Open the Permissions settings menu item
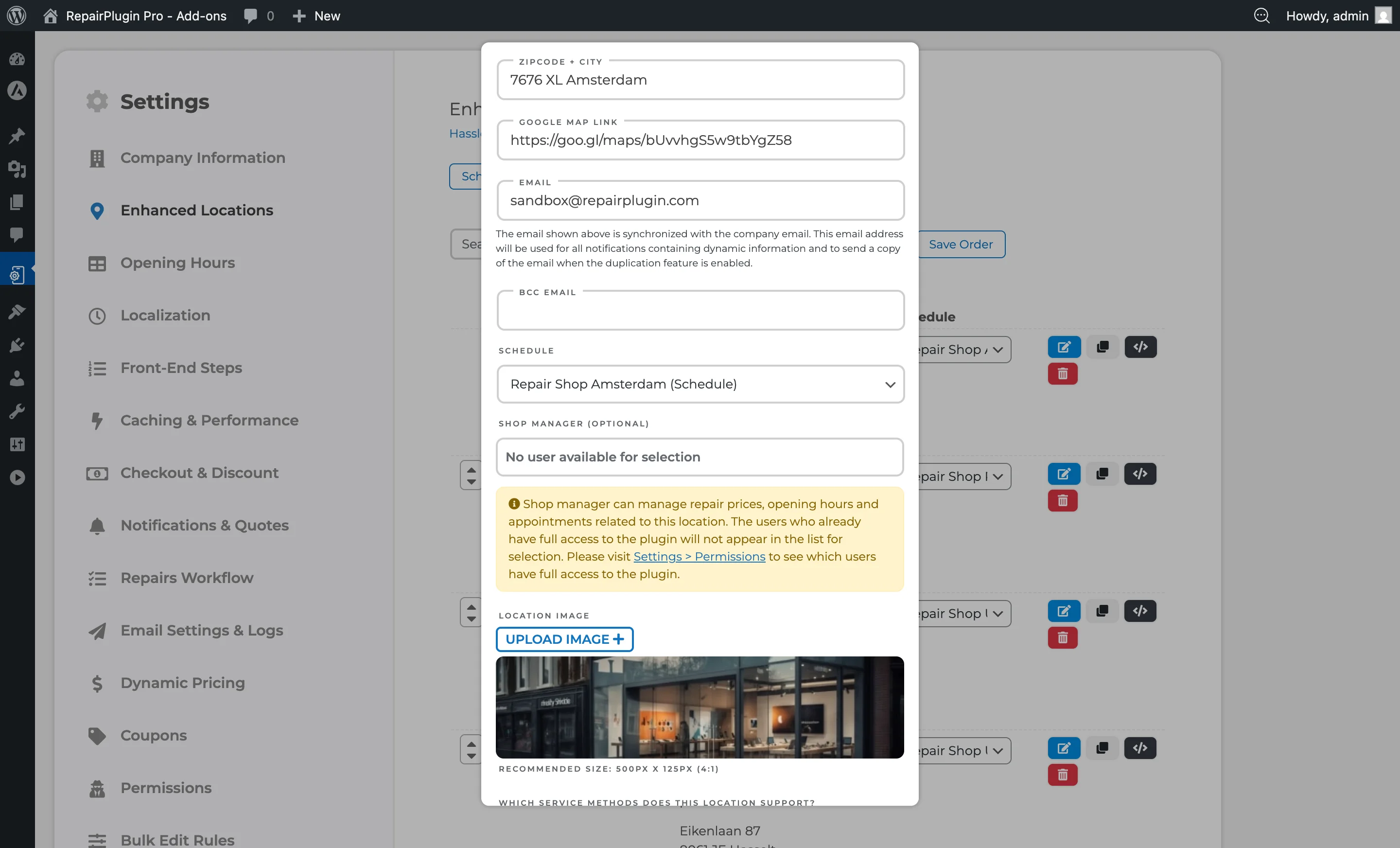 click(166, 788)
